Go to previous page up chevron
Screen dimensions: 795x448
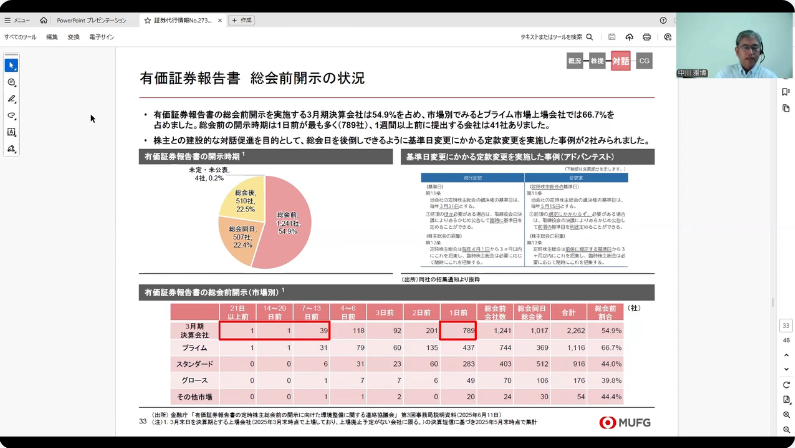click(x=786, y=355)
